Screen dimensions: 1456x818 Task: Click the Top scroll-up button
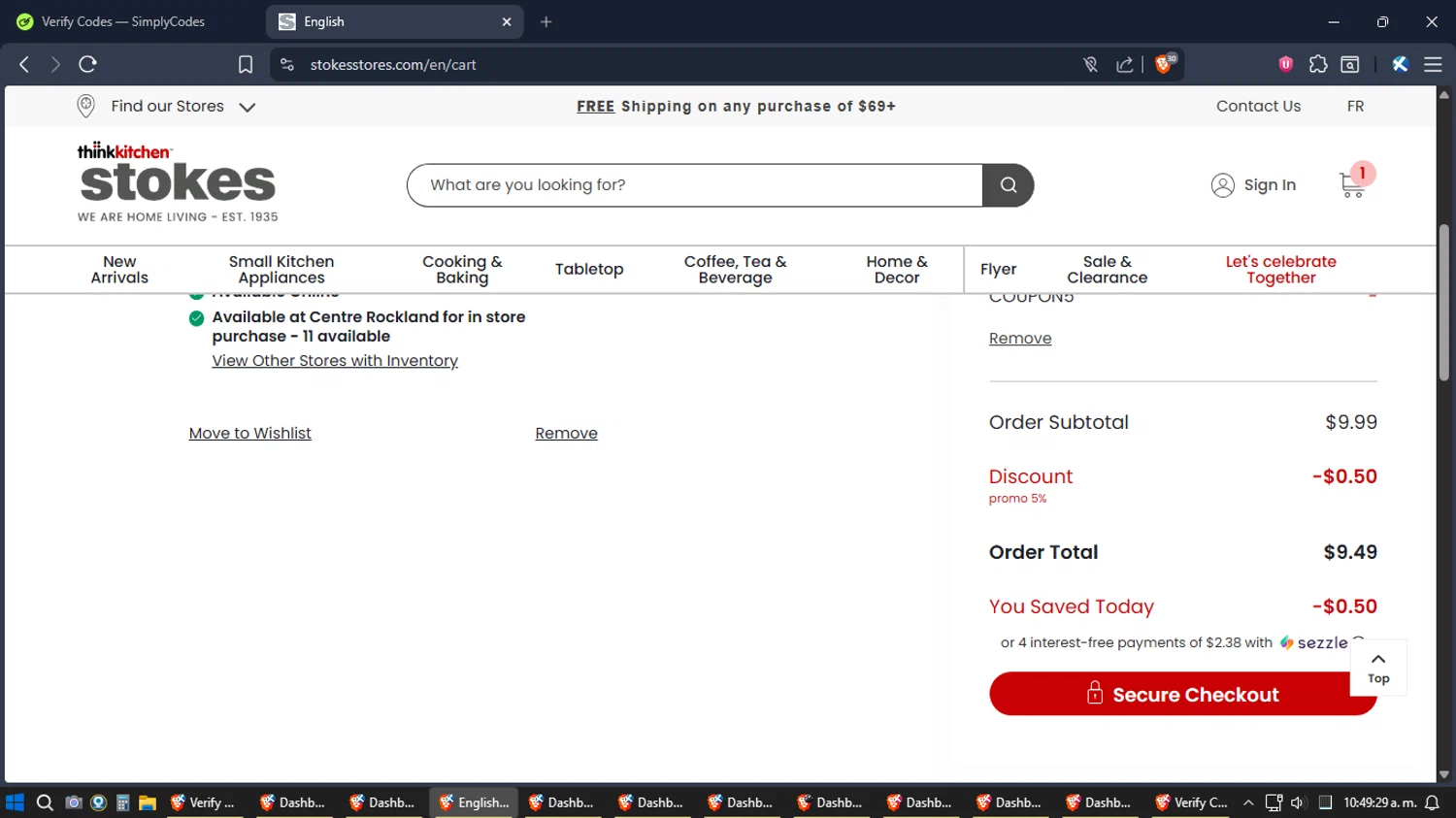1378,668
